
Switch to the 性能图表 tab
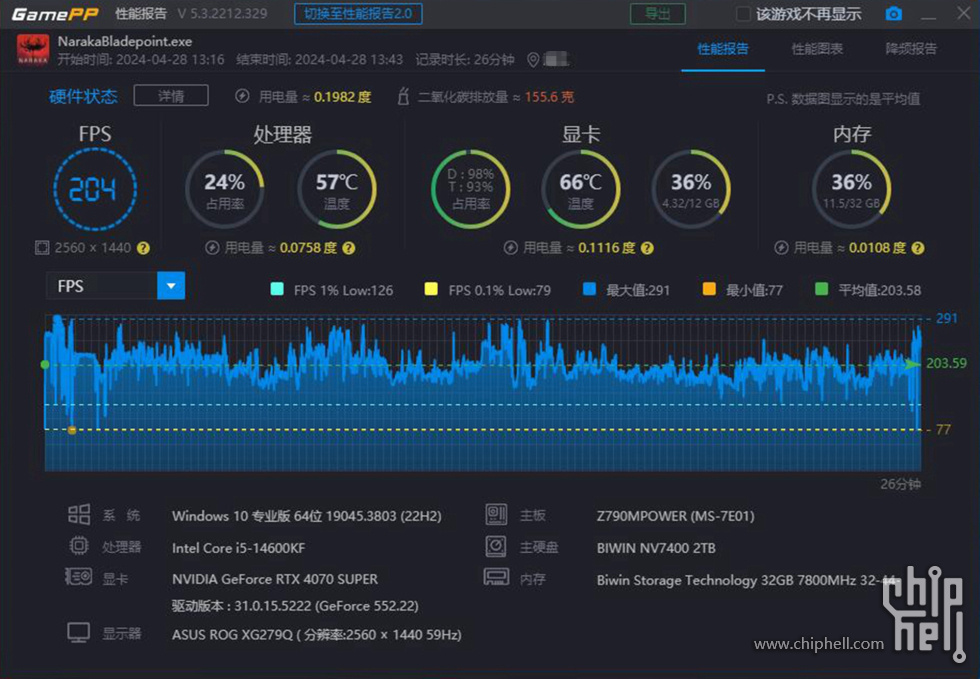pyautogui.click(x=817, y=49)
